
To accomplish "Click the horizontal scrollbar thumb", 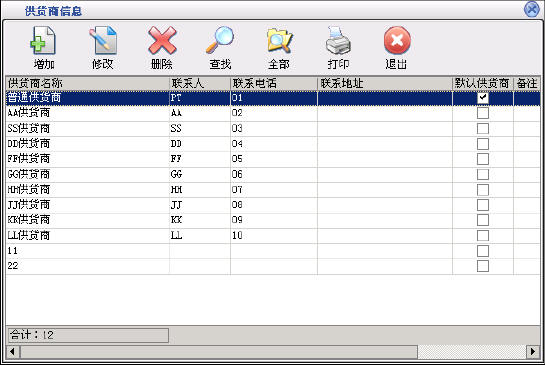I will point(219,352).
